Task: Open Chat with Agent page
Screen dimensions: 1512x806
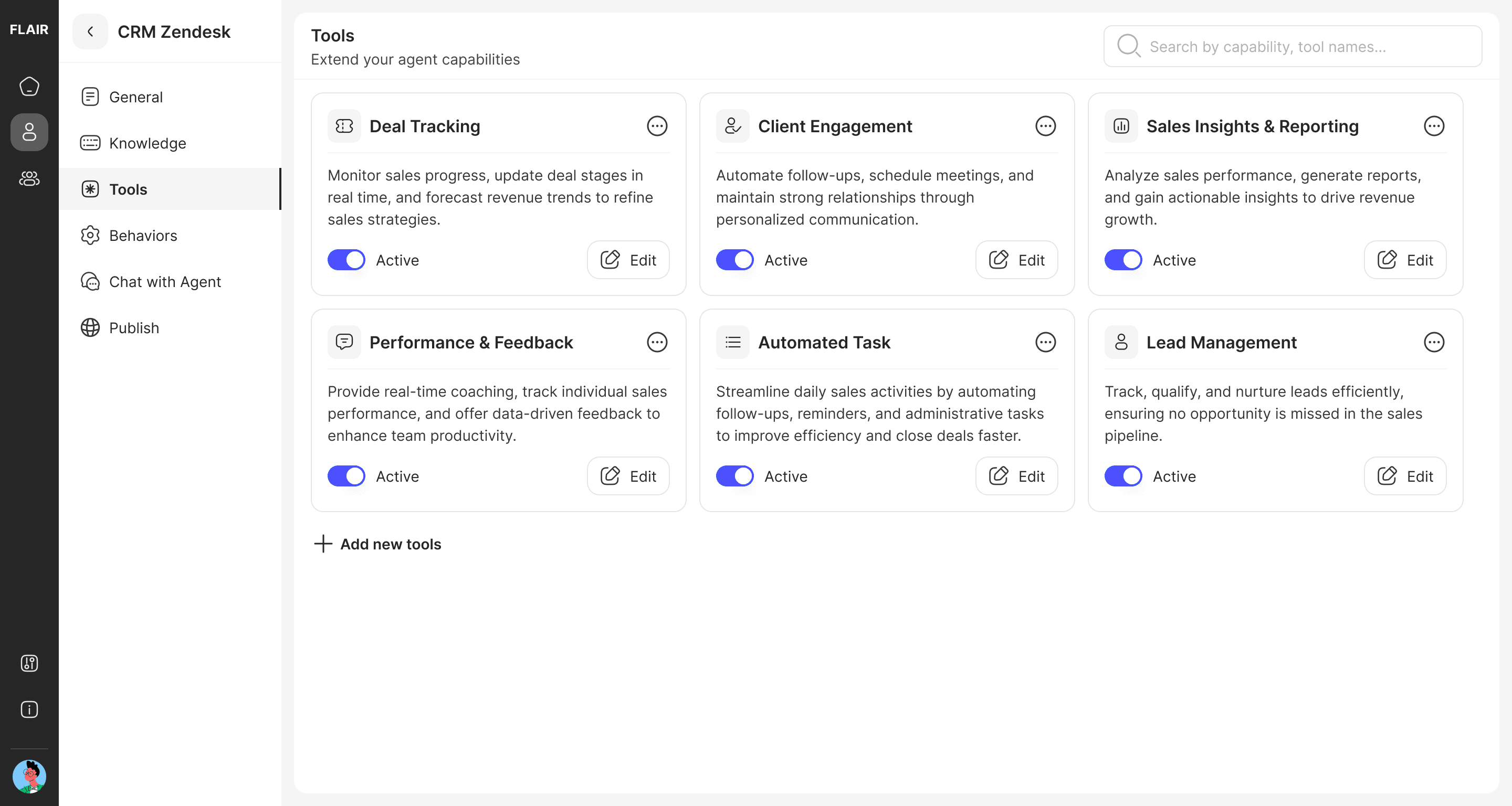Action: tap(164, 282)
